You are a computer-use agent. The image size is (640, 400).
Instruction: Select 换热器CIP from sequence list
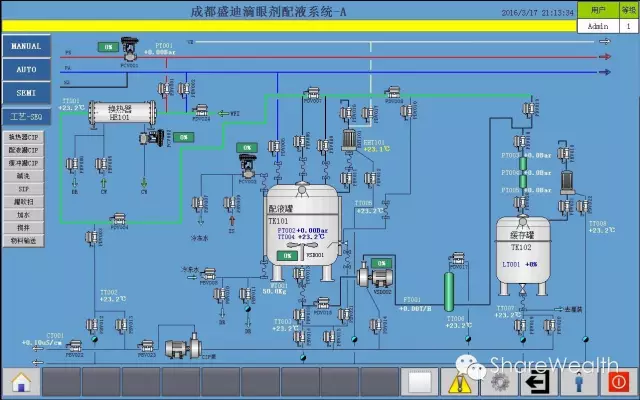(23, 137)
